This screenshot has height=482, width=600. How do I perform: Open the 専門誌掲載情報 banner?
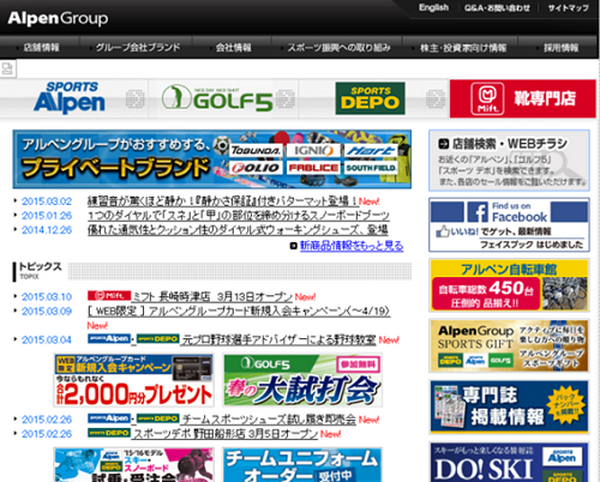click(x=509, y=407)
